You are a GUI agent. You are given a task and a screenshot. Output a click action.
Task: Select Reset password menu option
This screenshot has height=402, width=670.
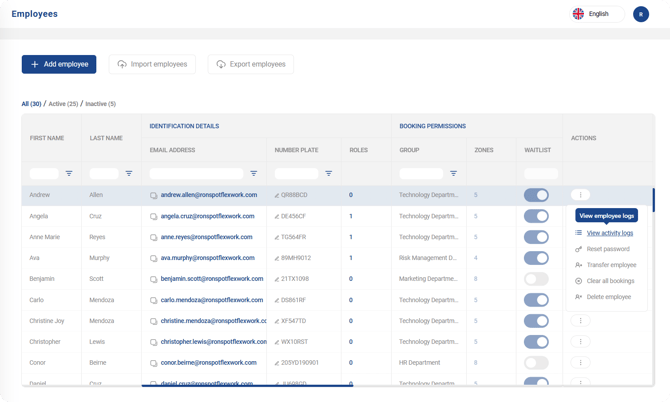pyautogui.click(x=602, y=249)
